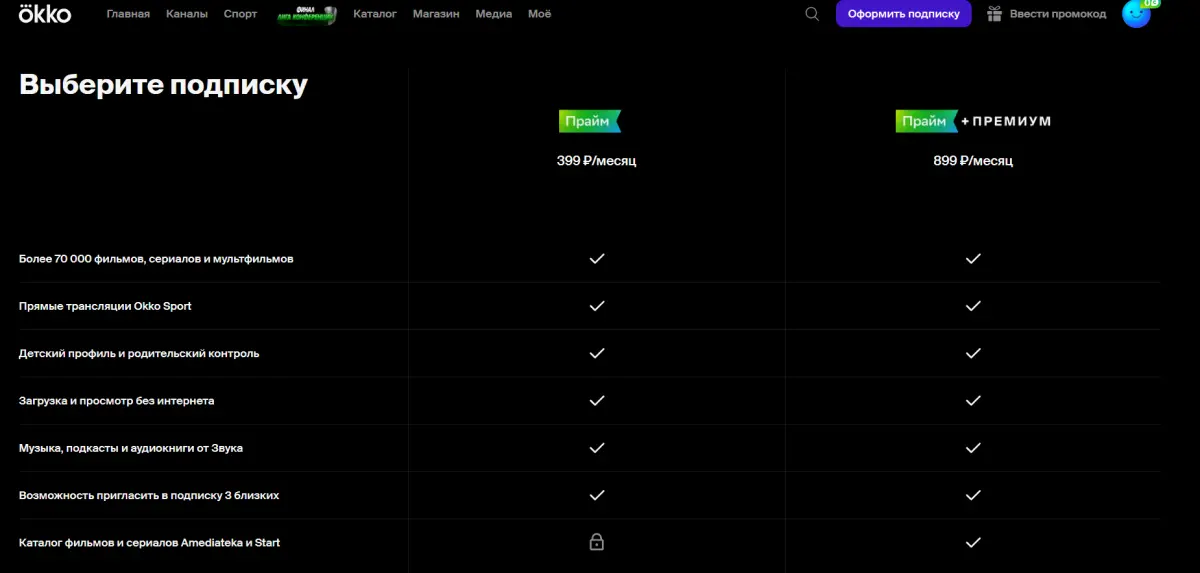Click 'Загрузка и просмотр без интернета' text
1200x573 pixels.
tap(116, 401)
